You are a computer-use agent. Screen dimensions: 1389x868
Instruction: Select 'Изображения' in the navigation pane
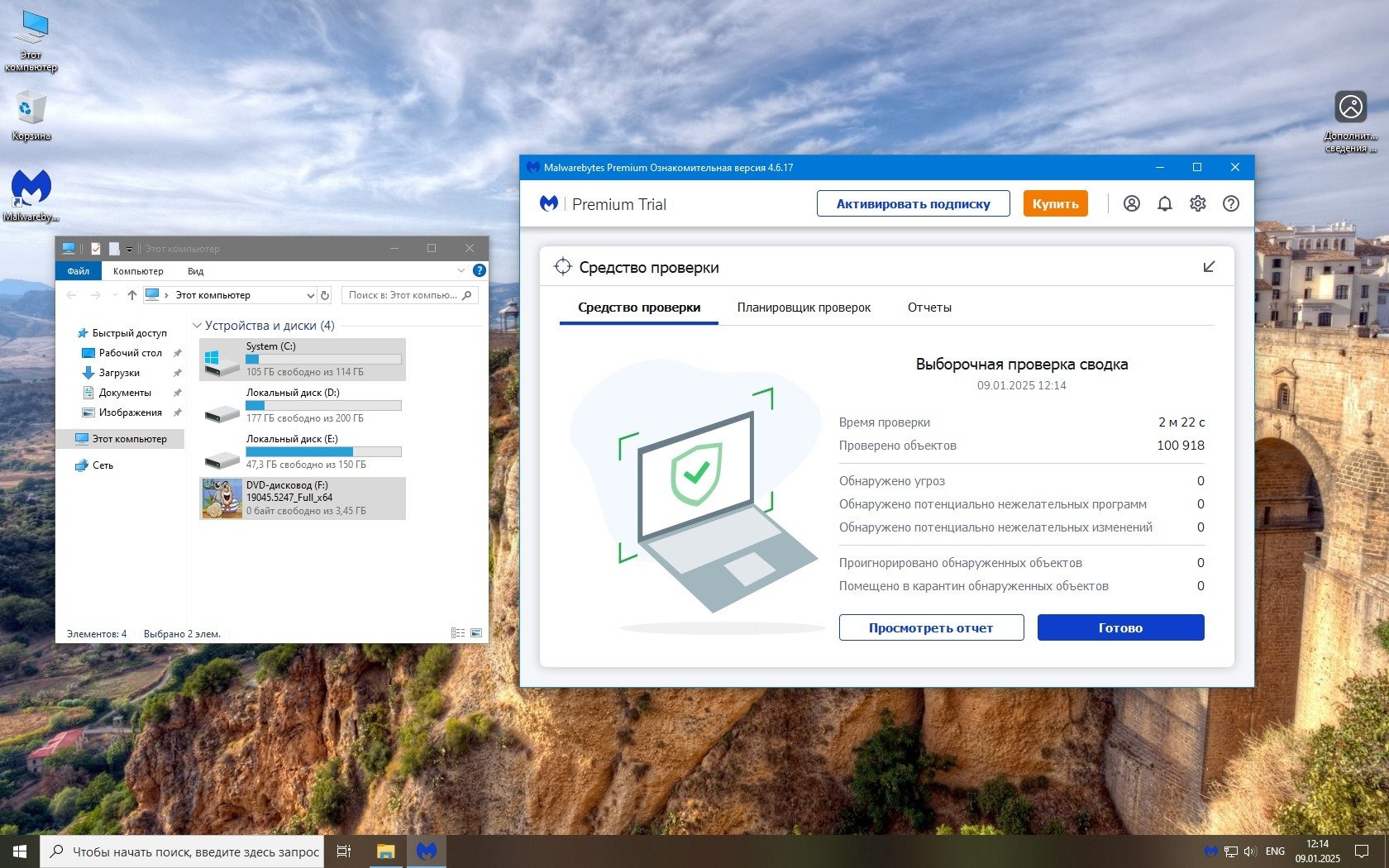click(x=130, y=413)
